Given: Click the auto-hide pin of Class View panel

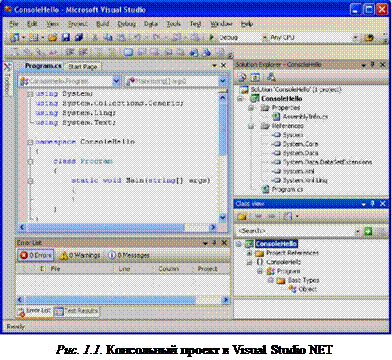Looking at the screenshot, I should pos(373,203).
